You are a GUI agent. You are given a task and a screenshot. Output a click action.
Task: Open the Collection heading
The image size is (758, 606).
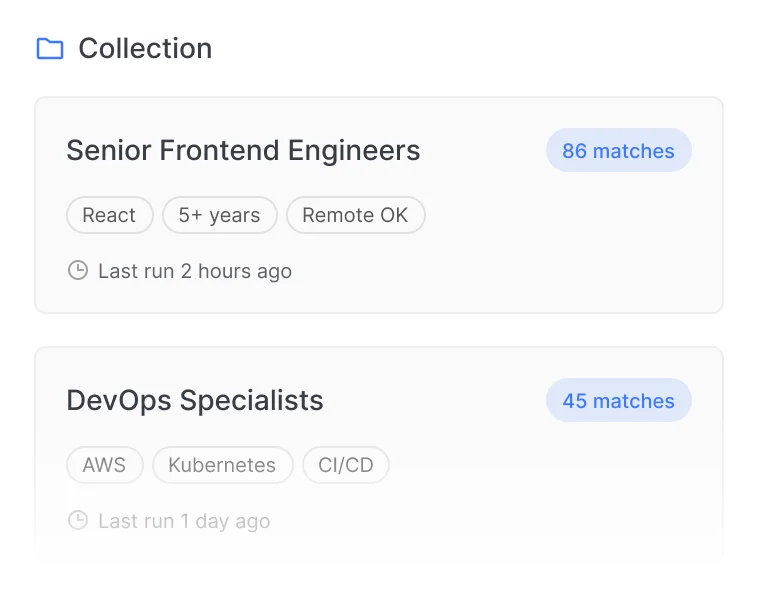click(145, 48)
